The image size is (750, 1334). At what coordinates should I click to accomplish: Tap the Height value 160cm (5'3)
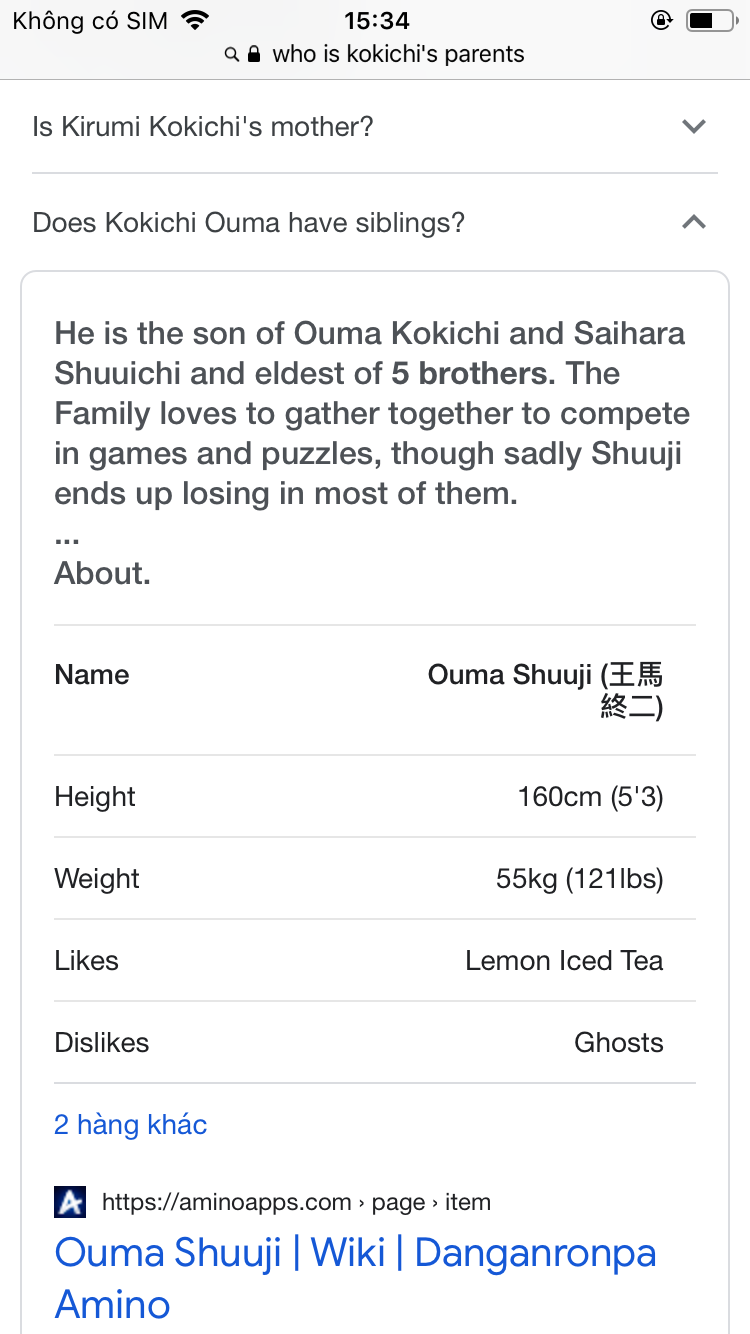(590, 796)
